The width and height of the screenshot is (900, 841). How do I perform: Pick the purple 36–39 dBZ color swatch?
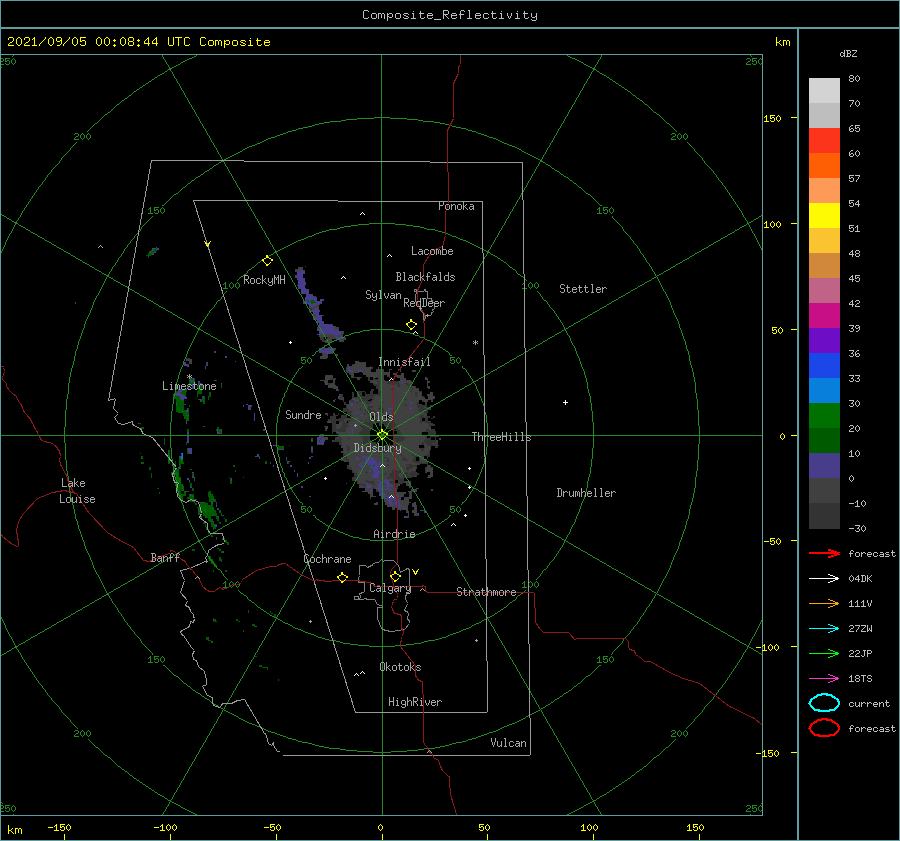[824, 340]
